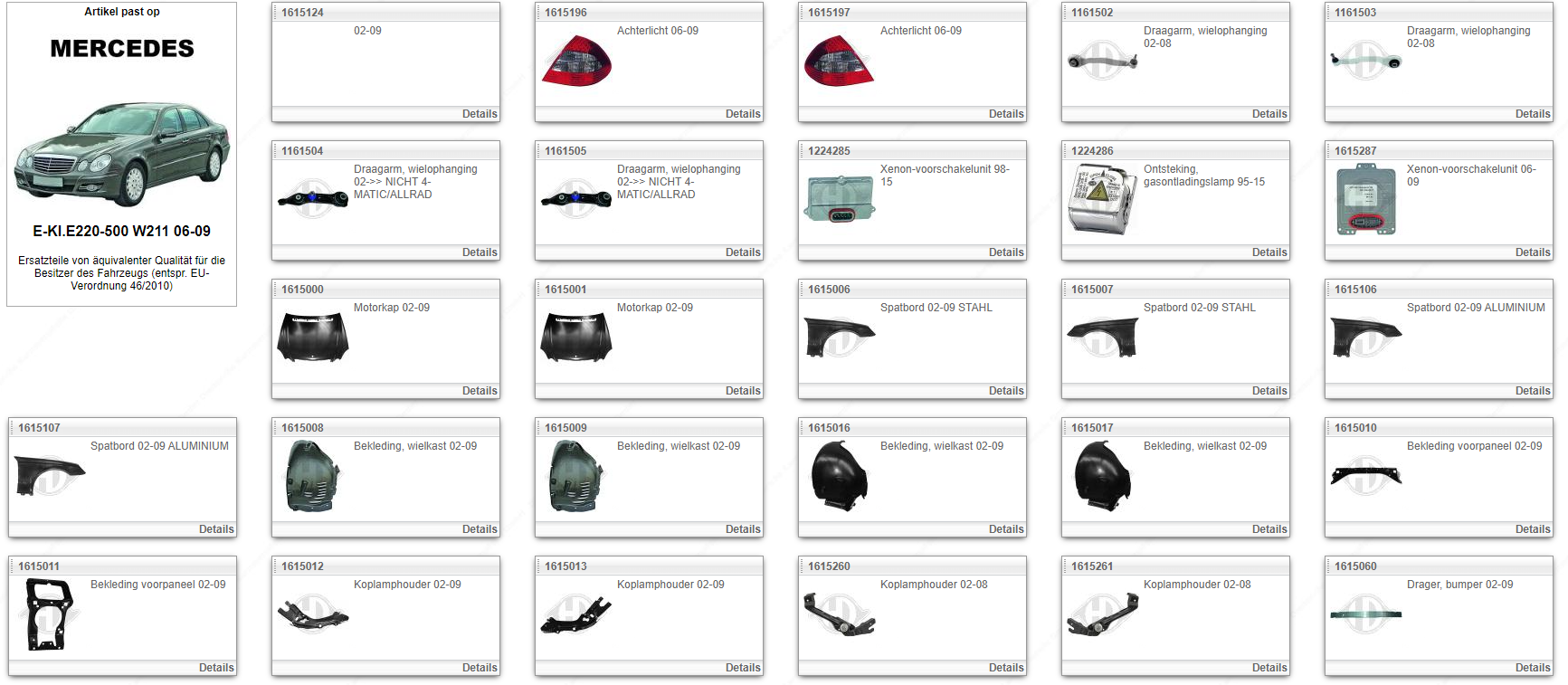Open the taillight image for article 1615197

(840, 61)
